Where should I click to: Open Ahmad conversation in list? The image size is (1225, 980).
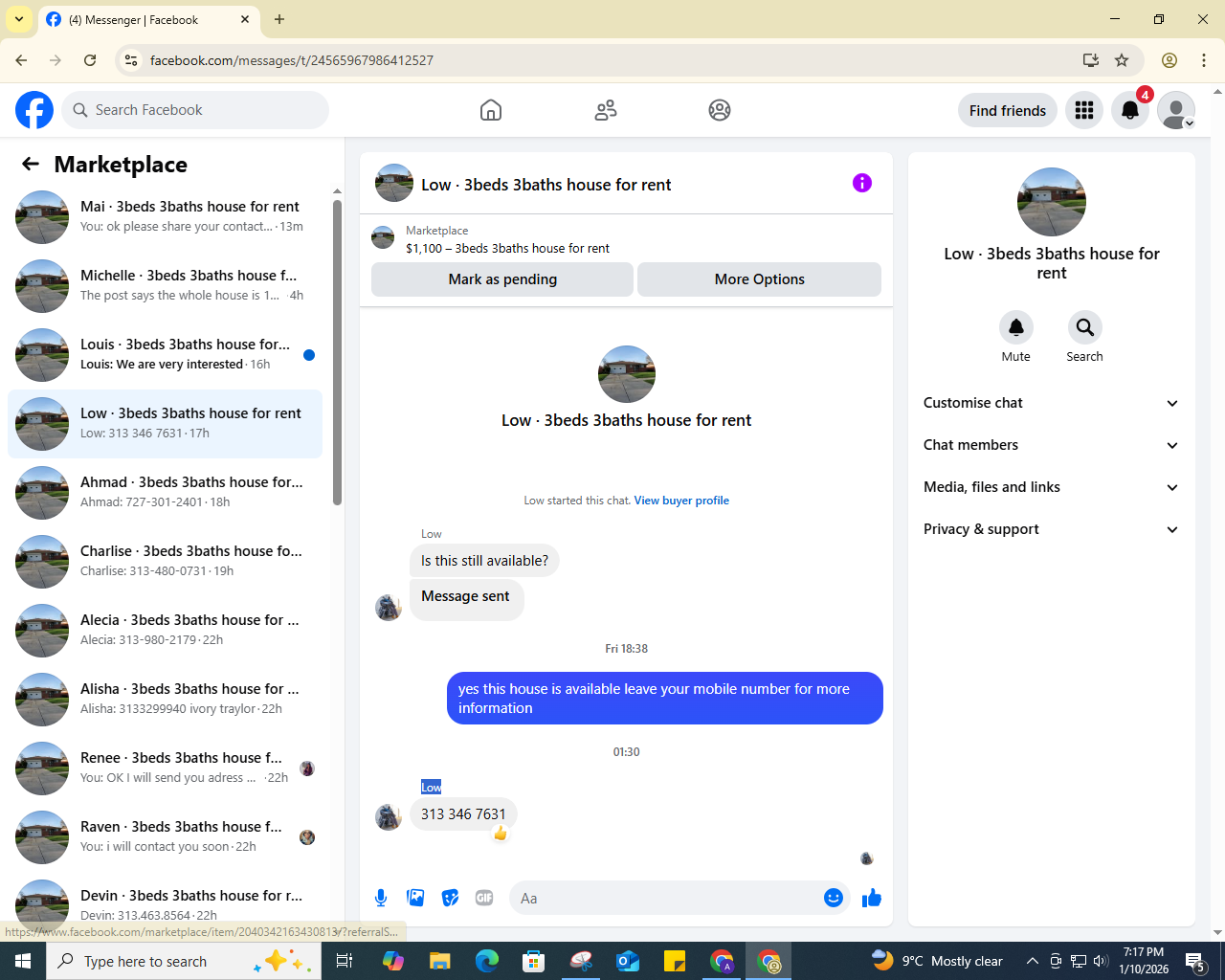click(165, 493)
